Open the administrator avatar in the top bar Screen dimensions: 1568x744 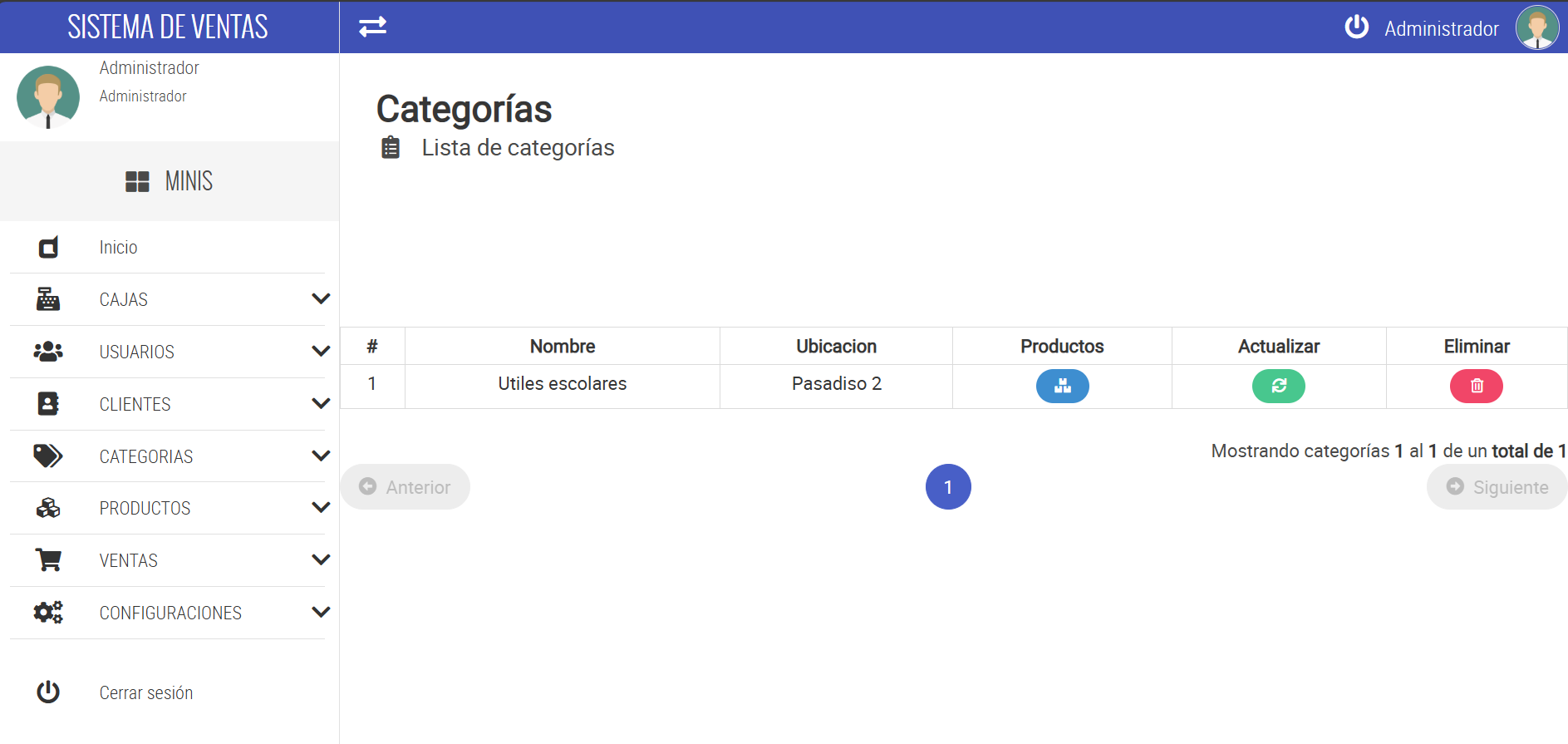pos(1536,27)
